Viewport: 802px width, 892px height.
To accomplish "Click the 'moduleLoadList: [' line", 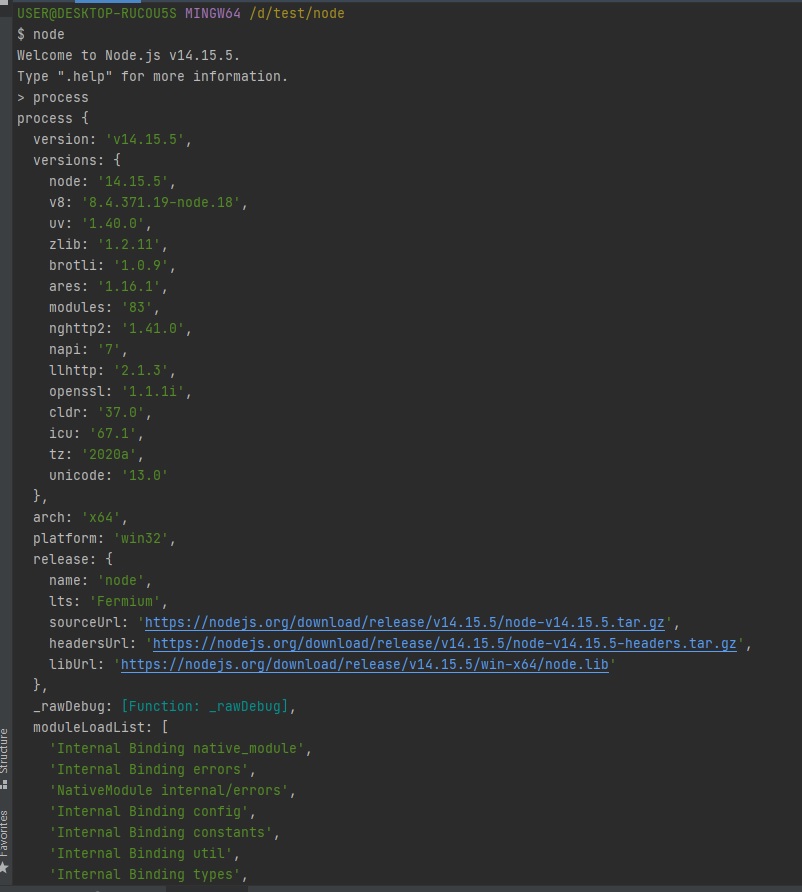I will point(101,728).
